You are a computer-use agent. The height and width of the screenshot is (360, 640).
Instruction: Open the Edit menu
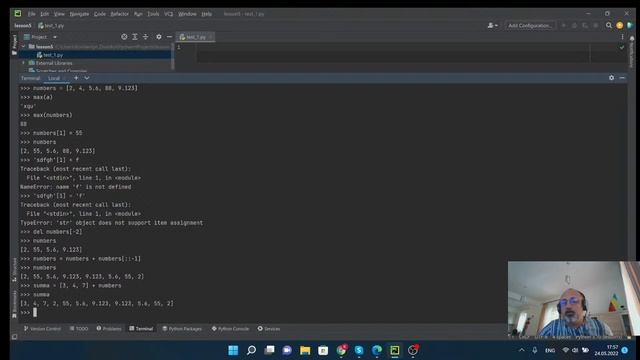[x=44, y=14]
